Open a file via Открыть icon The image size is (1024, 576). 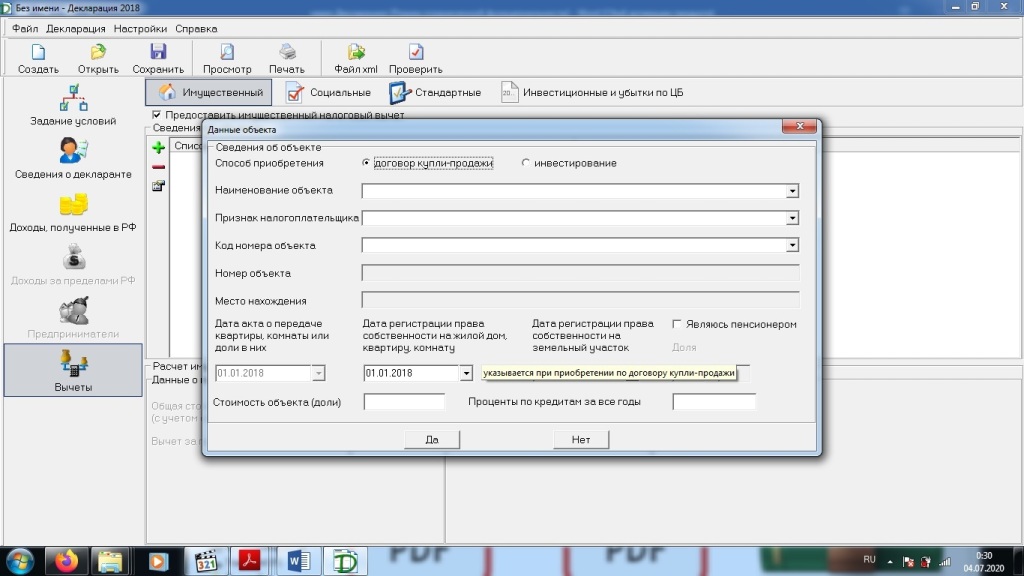click(x=98, y=53)
